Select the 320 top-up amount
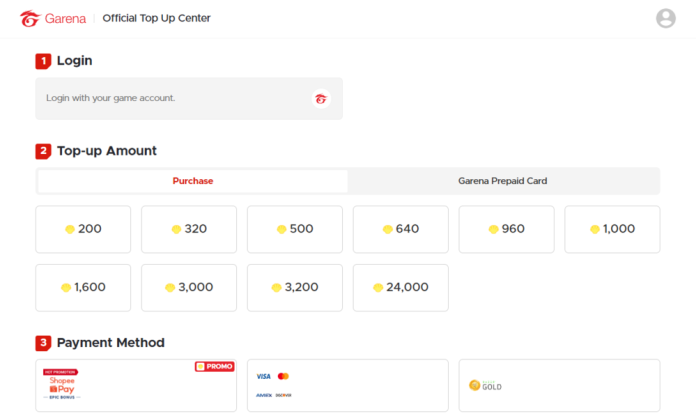 [189, 229]
